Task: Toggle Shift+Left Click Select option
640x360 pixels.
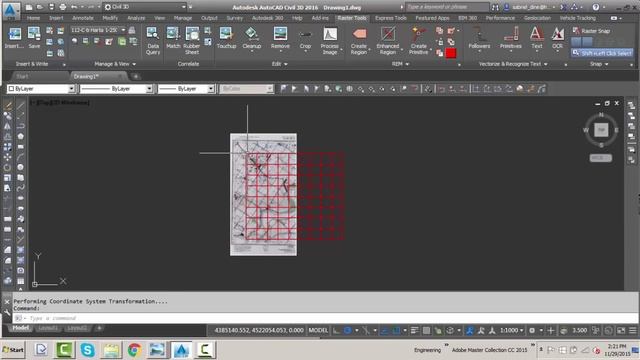Action: 602,53
